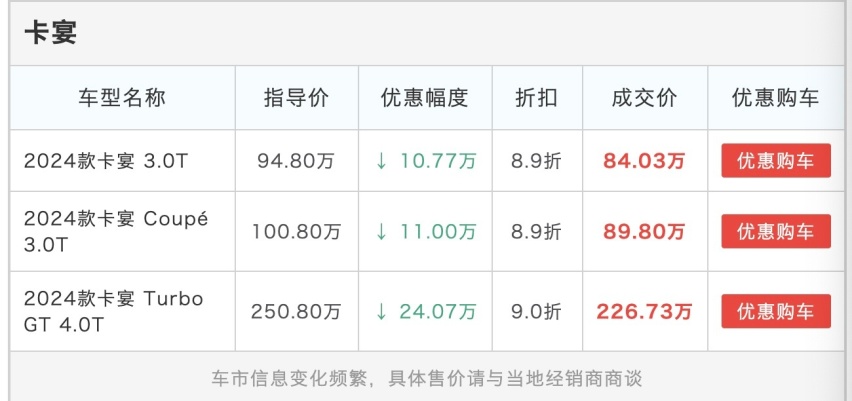Select guide price 100.80万

(297, 232)
